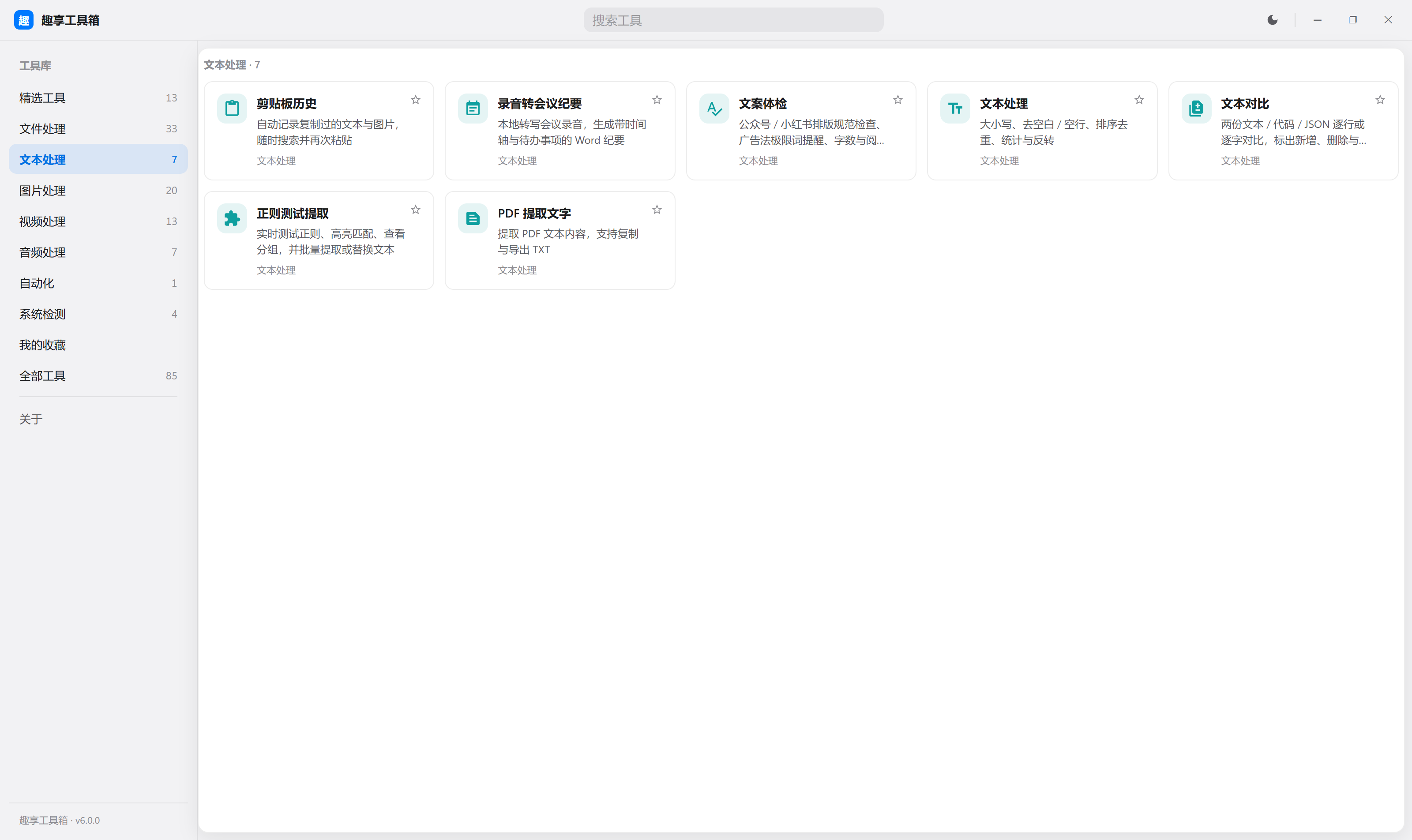Star the 正则测试提取 tool
Viewport: 1412px width, 840px height.
tap(416, 210)
